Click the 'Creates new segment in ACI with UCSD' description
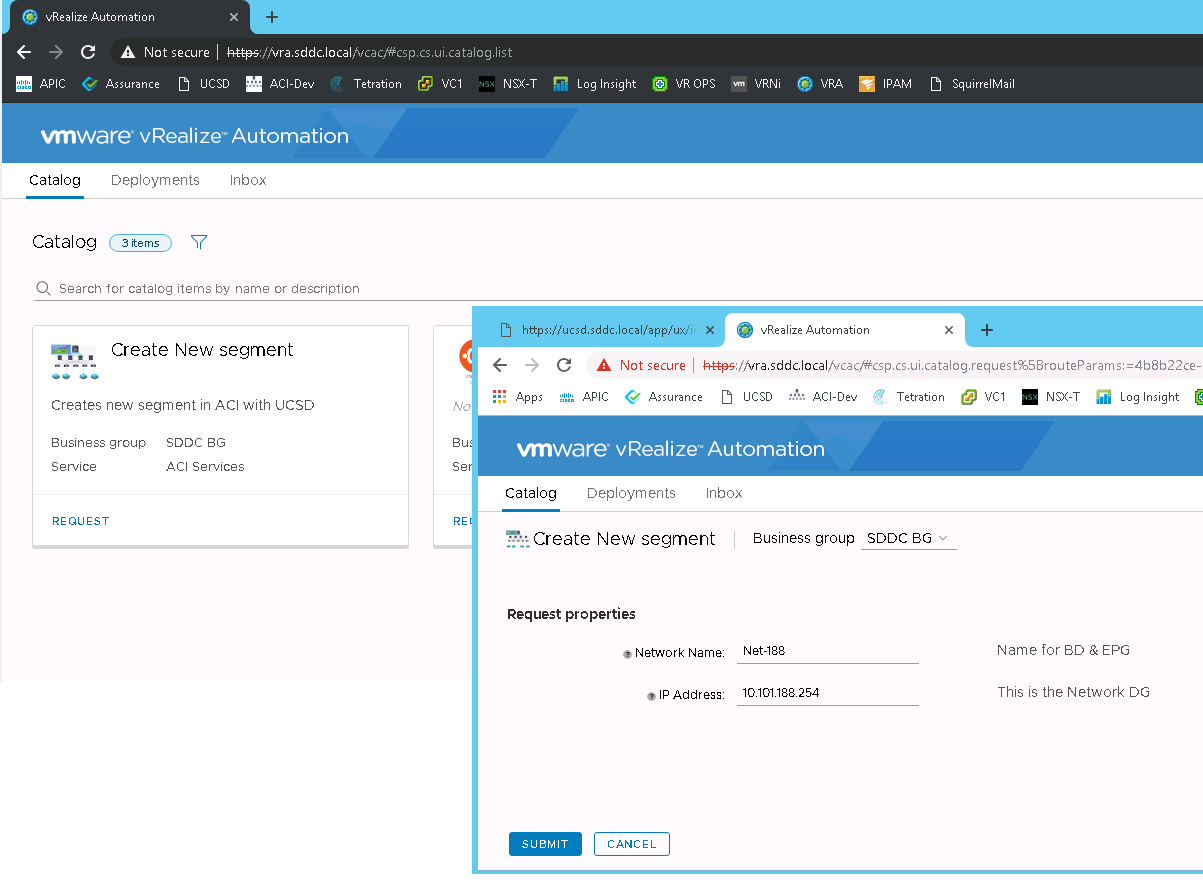The width and height of the screenshot is (1203, 884). (183, 405)
